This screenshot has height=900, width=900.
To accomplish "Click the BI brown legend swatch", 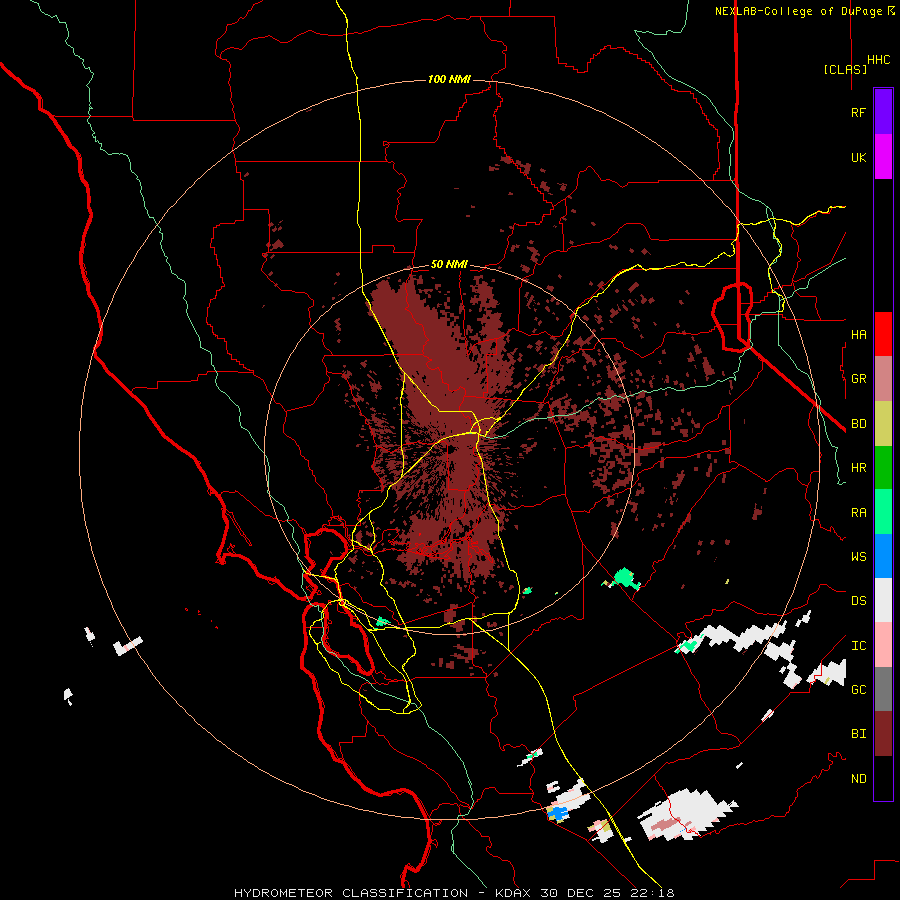I will (883, 734).
